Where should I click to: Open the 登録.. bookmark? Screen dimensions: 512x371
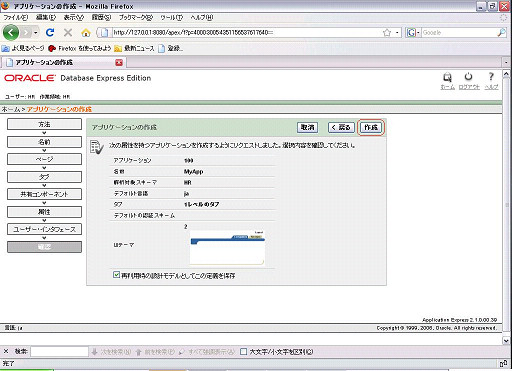tap(170, 48)
